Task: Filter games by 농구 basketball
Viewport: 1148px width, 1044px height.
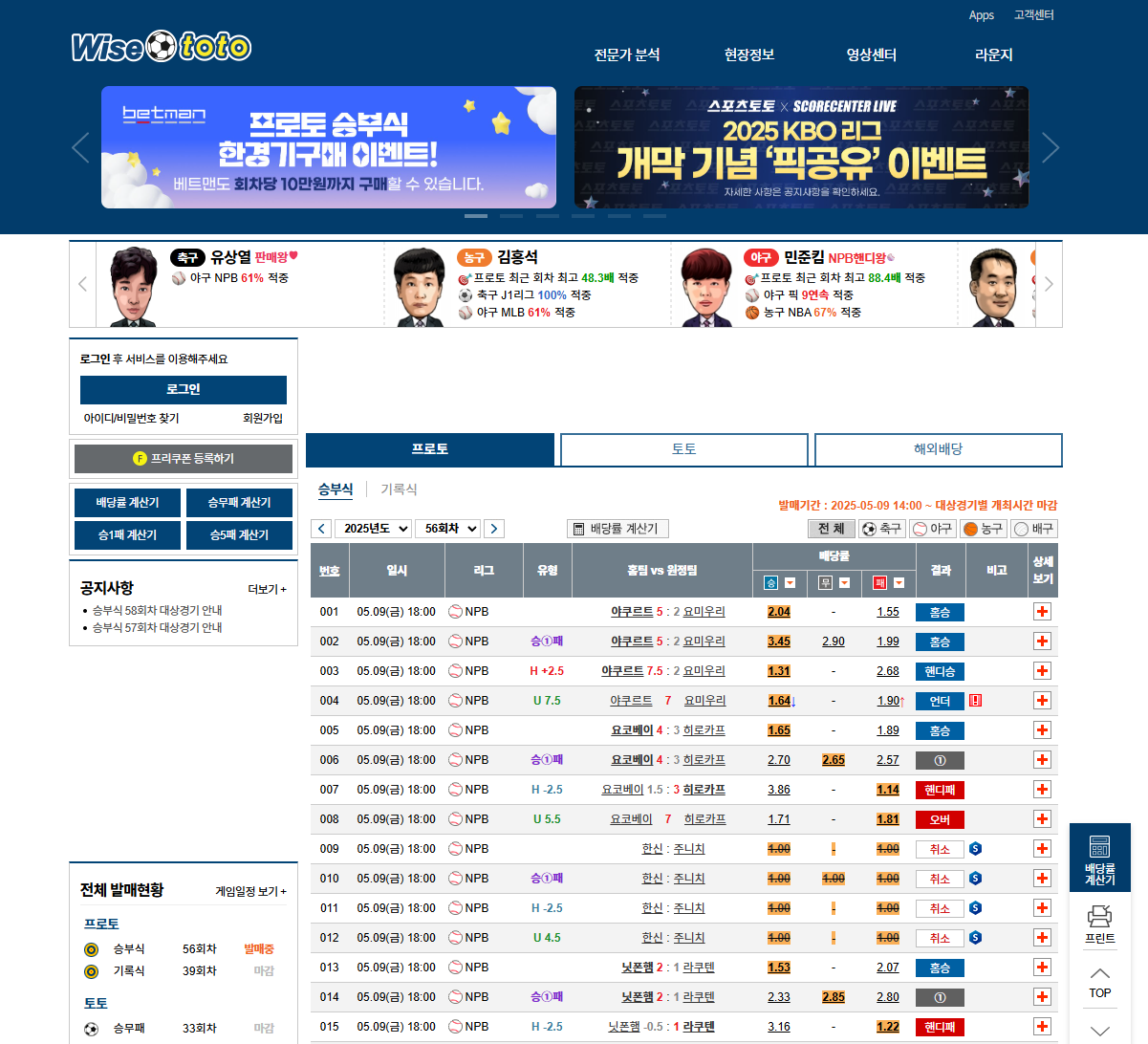Action: coord(983,529)
